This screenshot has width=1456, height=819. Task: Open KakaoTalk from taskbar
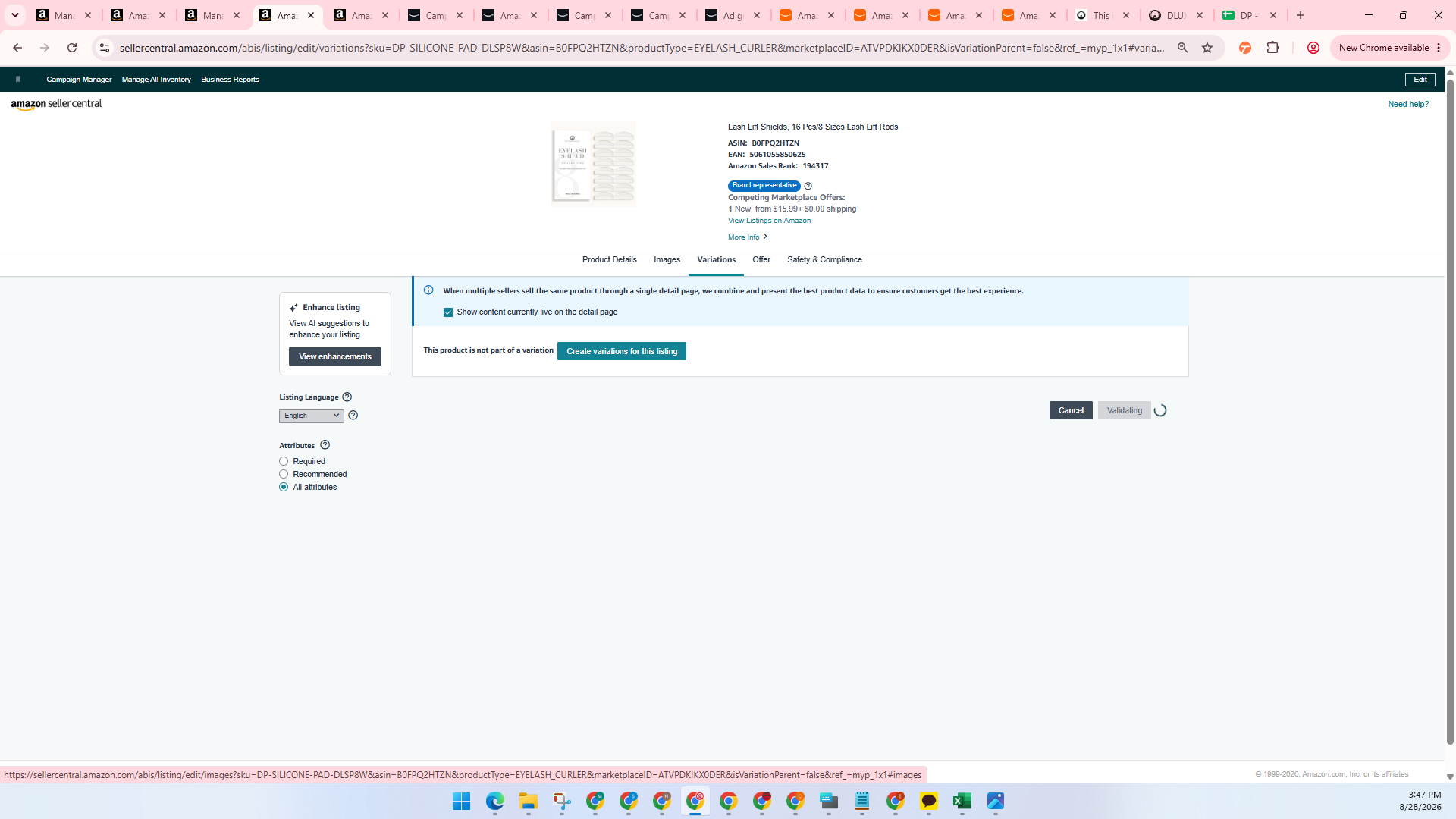928,802
